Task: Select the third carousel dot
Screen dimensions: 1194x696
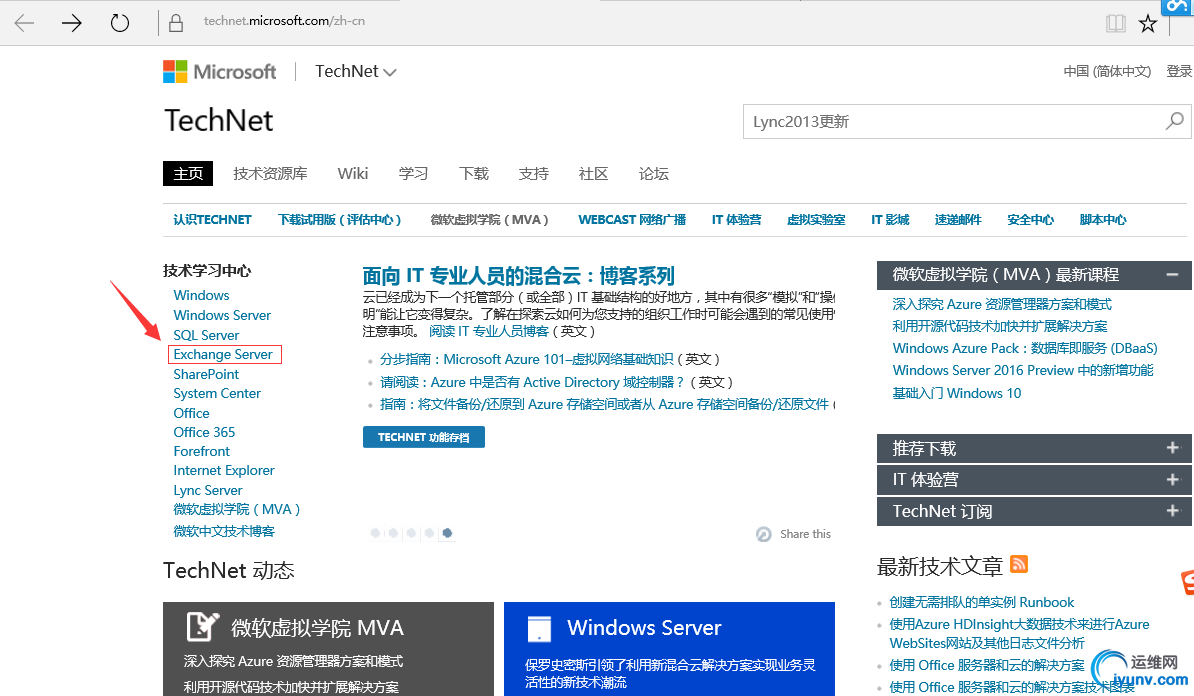Action: click(411, 533)
